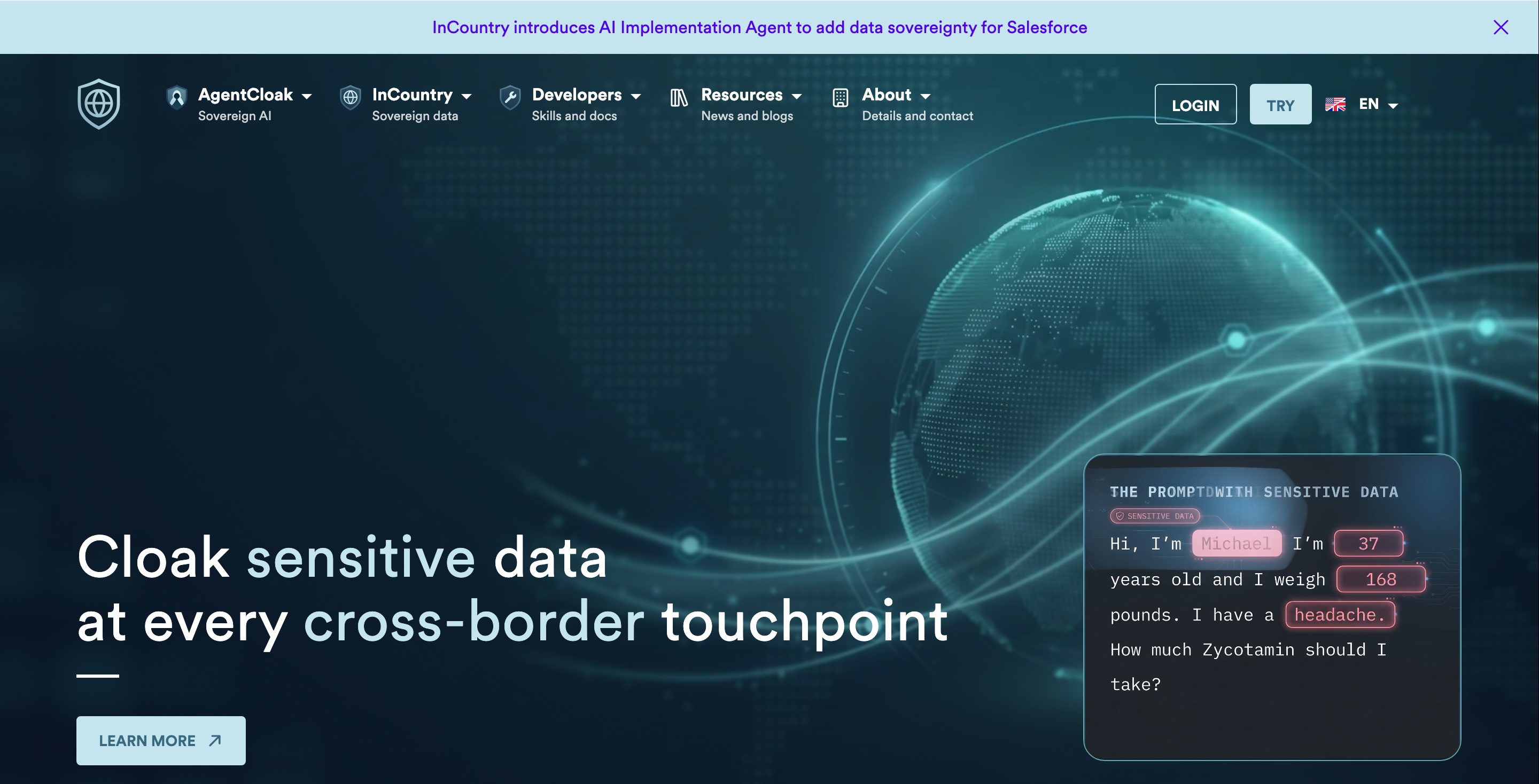Click the 'THE PROMPT WITH SENSITIVE DATA' heading

pyautogui.click(x=1254, y=492)
